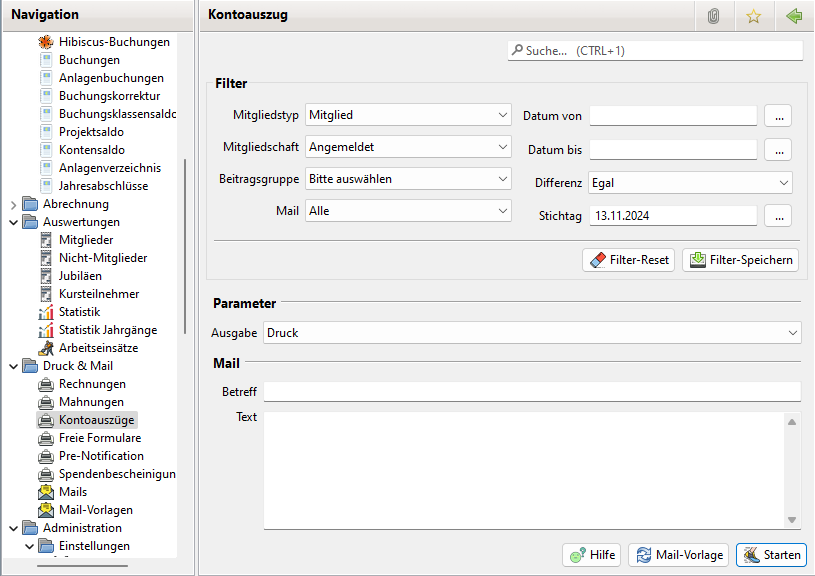Click the green back arrow icon
This screenshot has width=815, height=576.
coord(793,16)
